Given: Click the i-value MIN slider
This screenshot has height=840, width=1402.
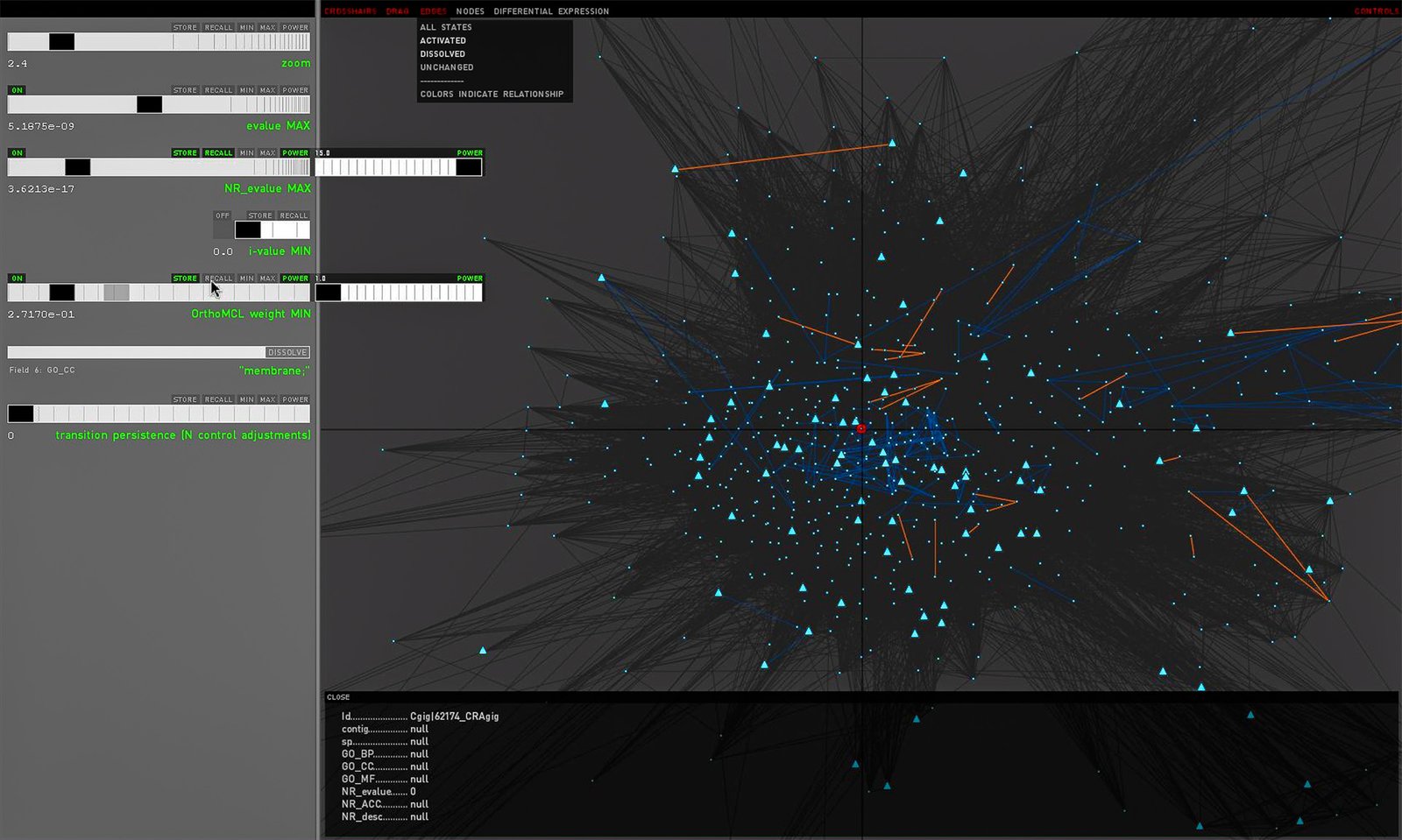Looking at the screenshot, I should point(273,229).
